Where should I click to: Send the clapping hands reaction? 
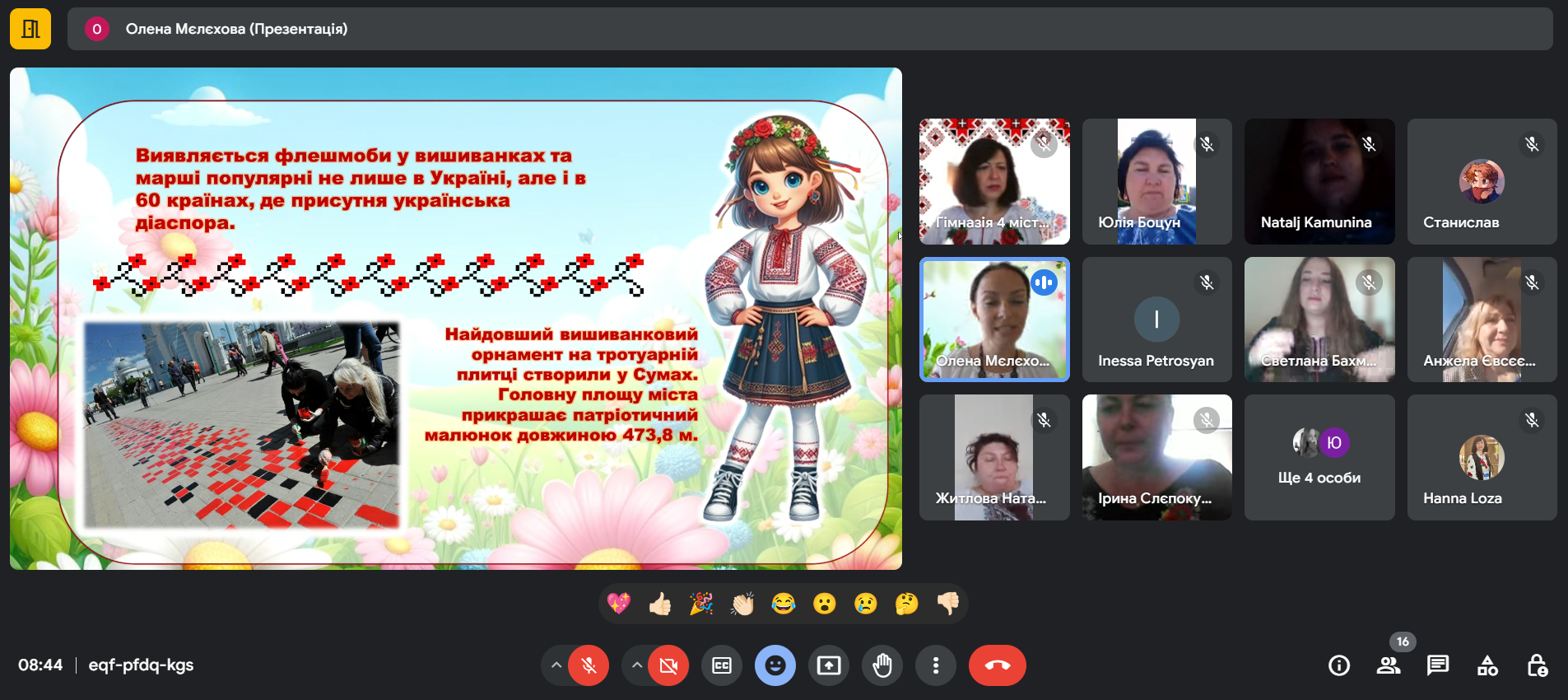click(742, 604)
